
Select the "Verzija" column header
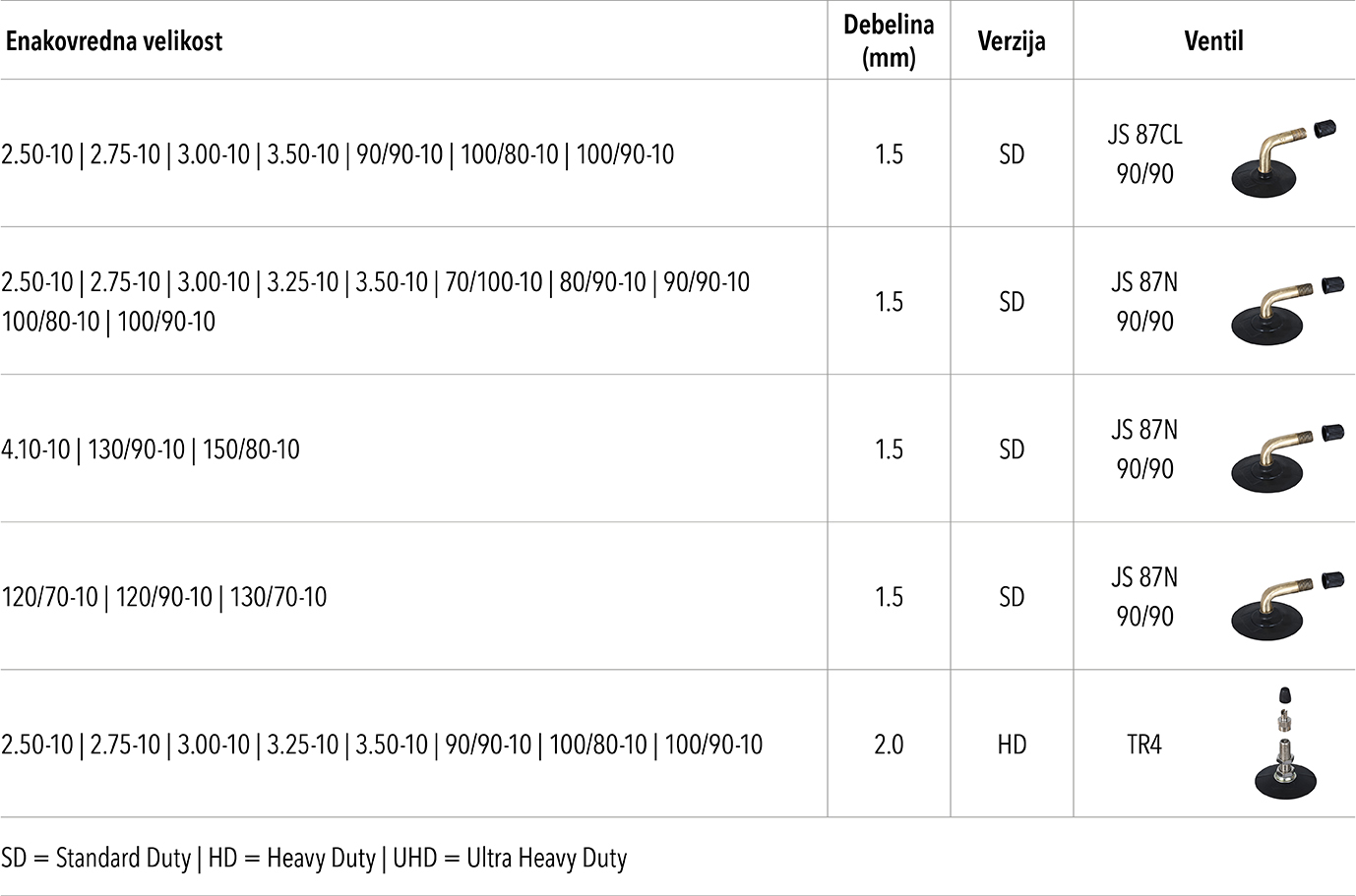(x=1012, y=41)
